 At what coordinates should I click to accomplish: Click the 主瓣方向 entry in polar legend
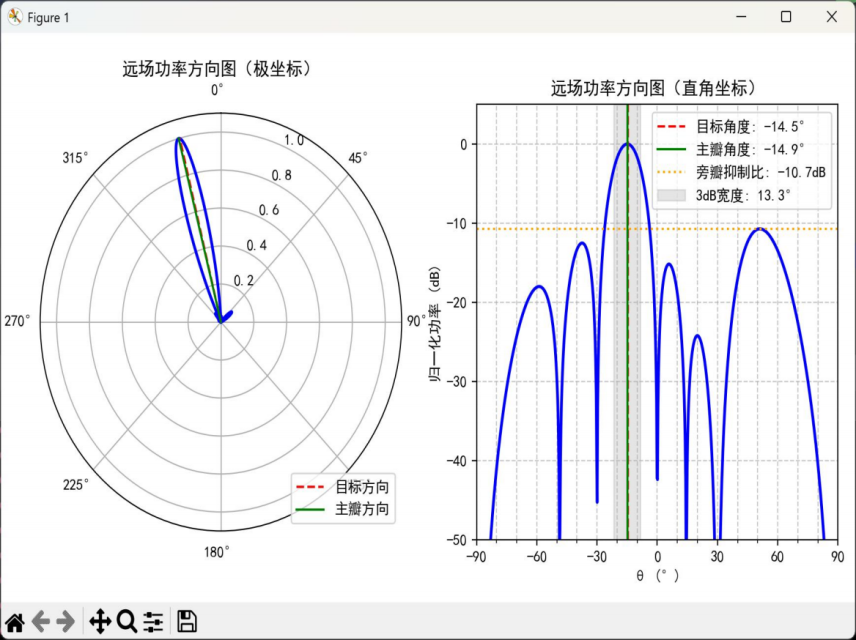click(361, 509)
